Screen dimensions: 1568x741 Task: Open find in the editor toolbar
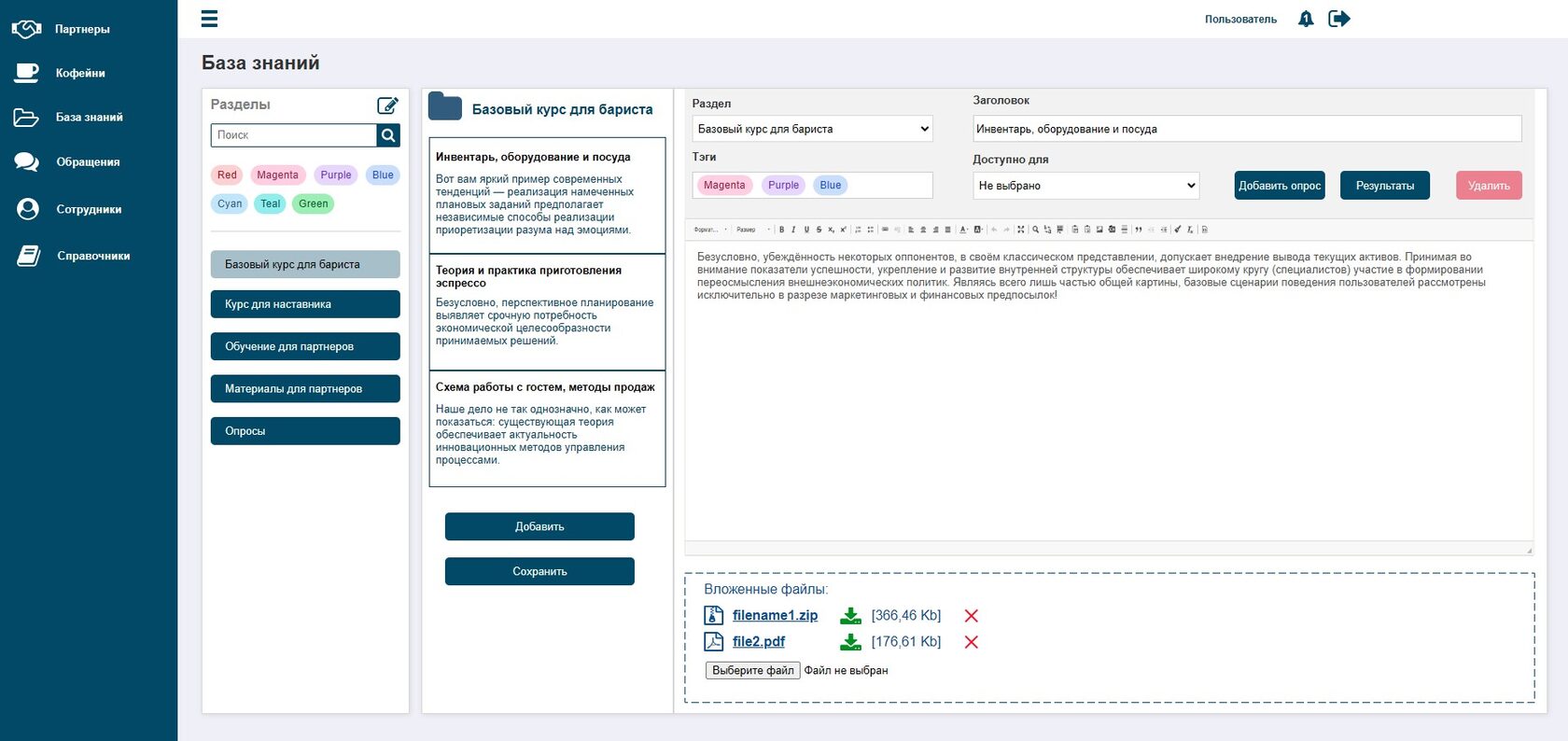pos(1035,230)
